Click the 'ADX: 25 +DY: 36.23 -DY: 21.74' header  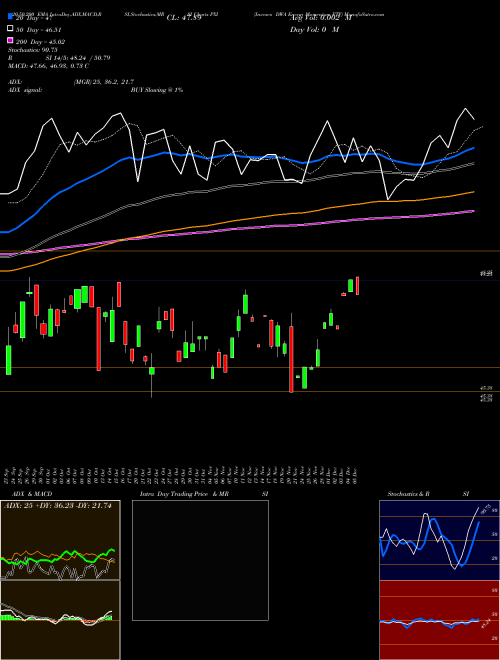pyautogui.click(x=60, y=506)
